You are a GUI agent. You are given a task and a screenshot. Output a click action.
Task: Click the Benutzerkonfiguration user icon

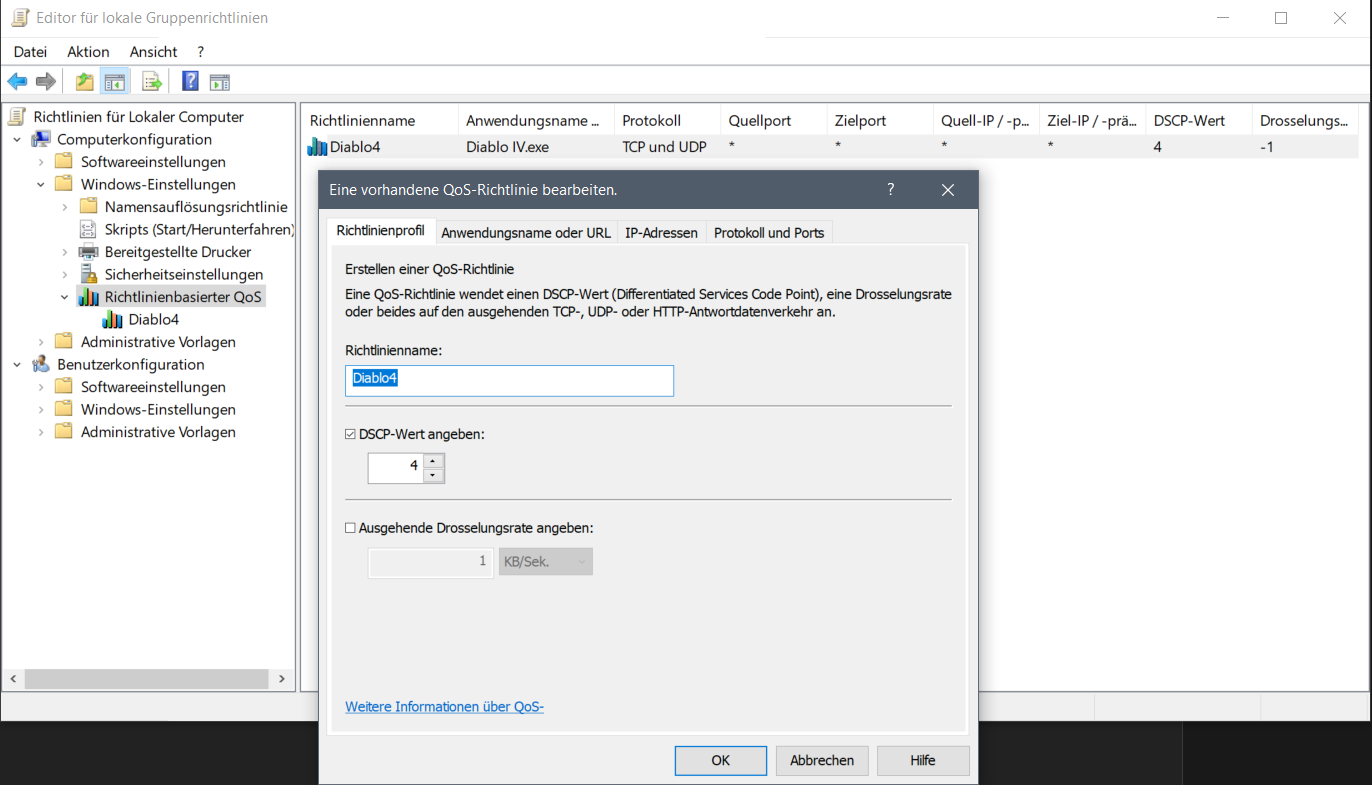[41, 364]
